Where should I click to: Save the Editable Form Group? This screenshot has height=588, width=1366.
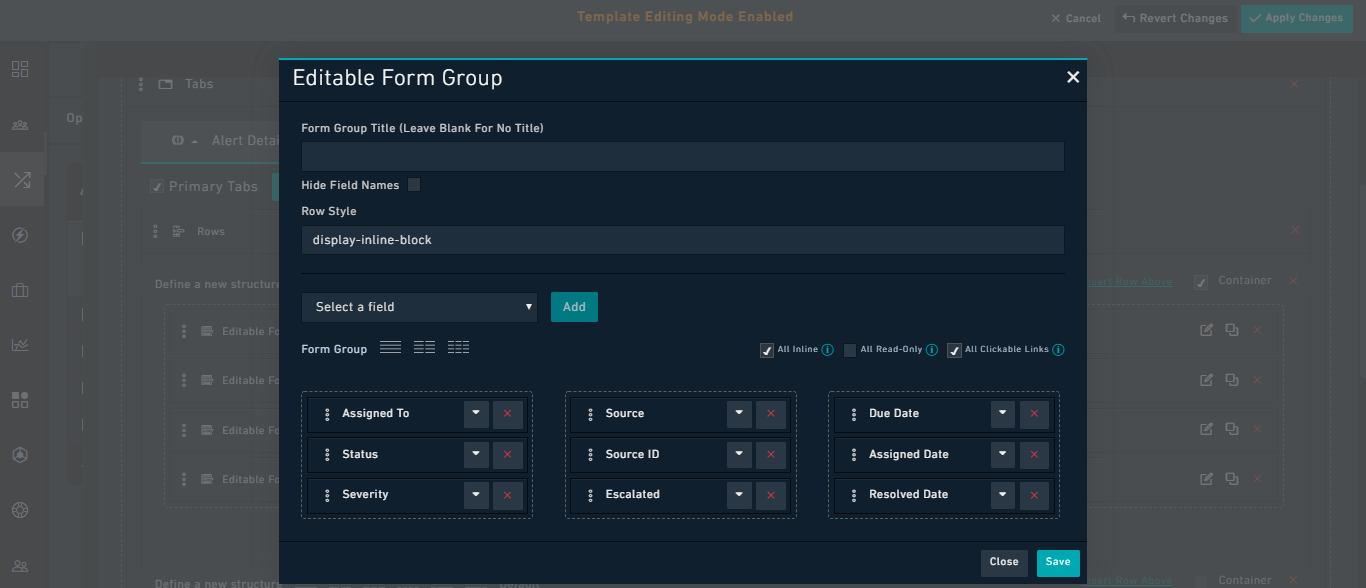1057,562
